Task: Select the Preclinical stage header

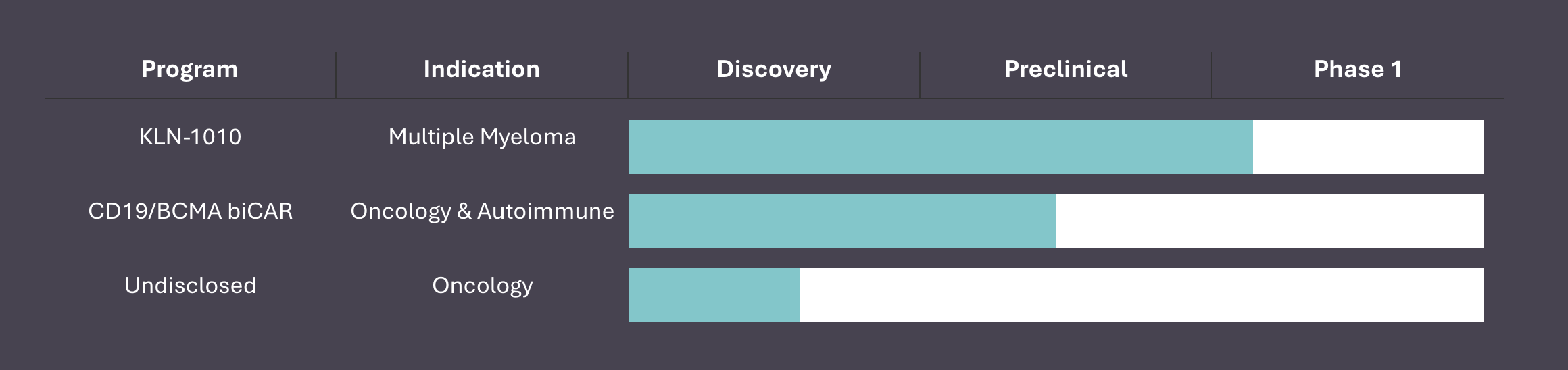Action: click(x=1066, y=70)
